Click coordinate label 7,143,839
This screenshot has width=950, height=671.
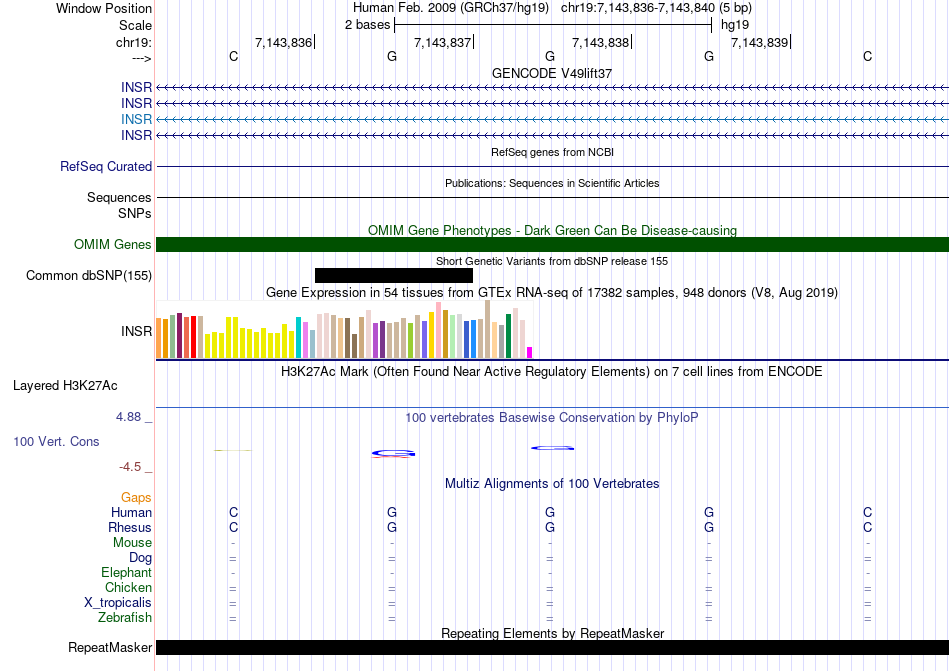760,42
